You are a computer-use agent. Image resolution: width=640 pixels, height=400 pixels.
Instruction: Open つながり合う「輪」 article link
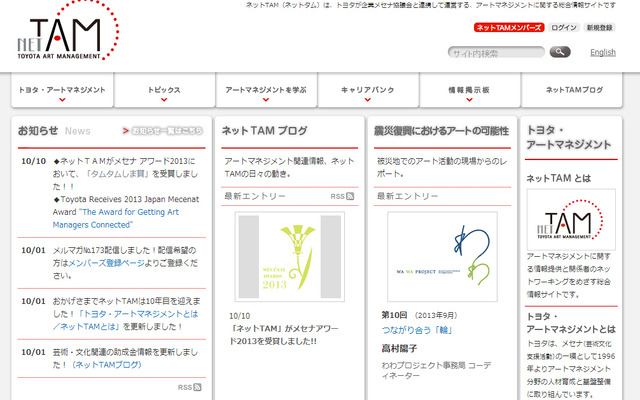417,330
